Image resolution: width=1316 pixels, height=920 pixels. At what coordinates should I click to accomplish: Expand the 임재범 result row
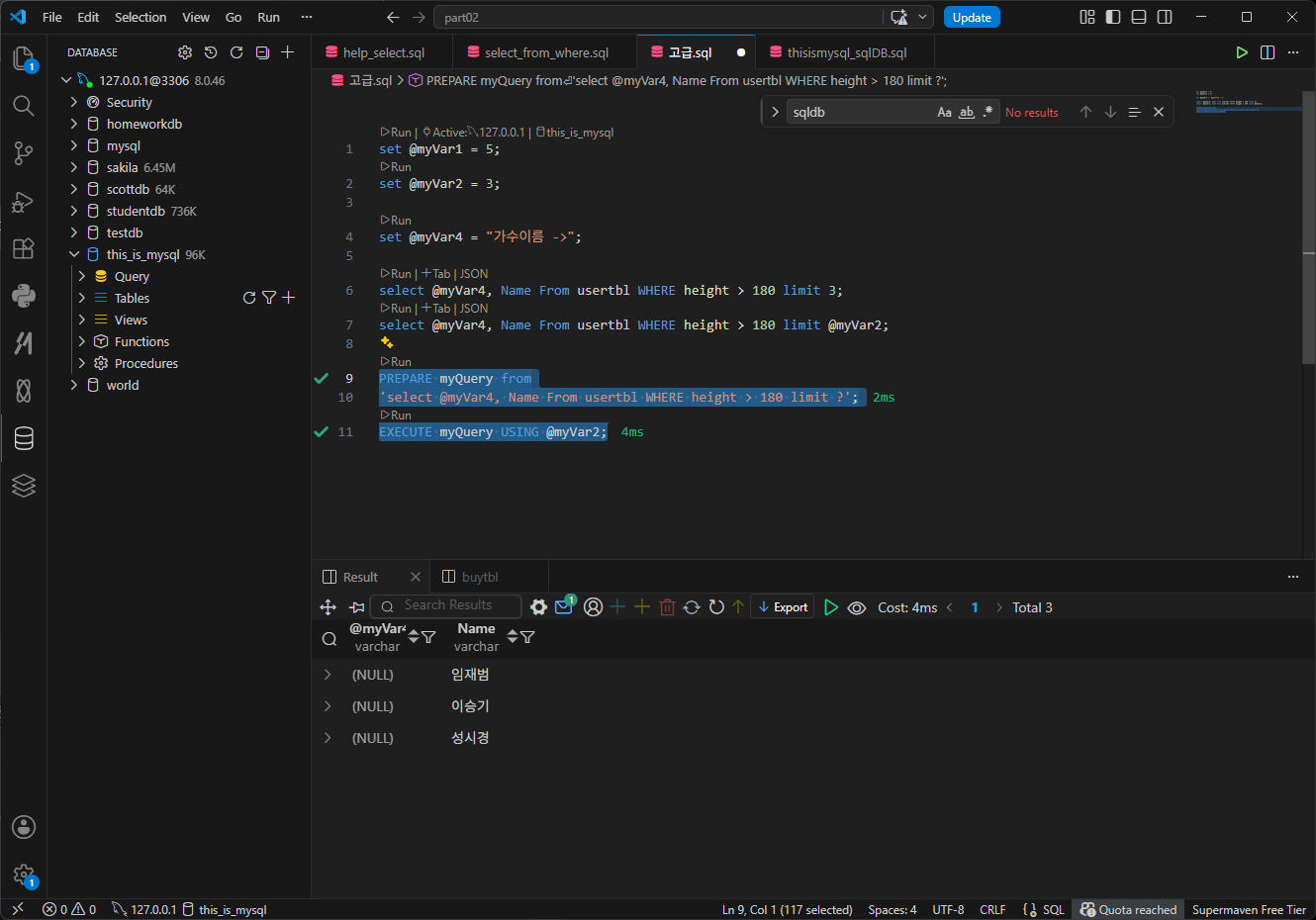(328, 675)
